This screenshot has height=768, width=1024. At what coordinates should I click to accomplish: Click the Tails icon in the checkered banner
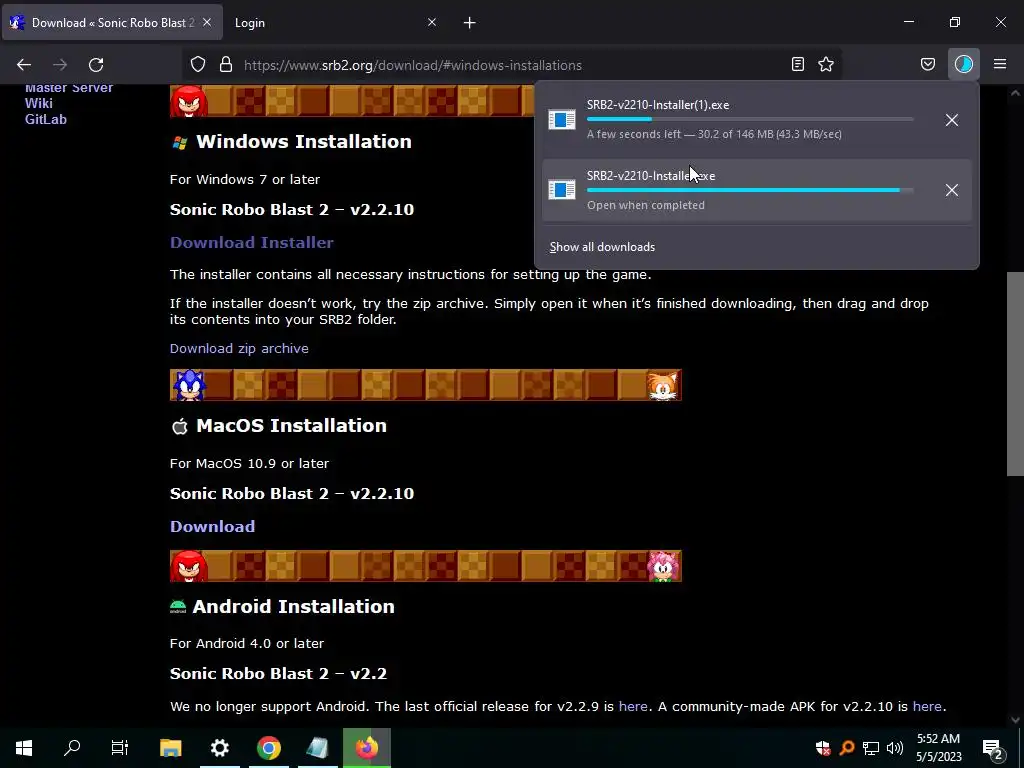tap(663, 385)
